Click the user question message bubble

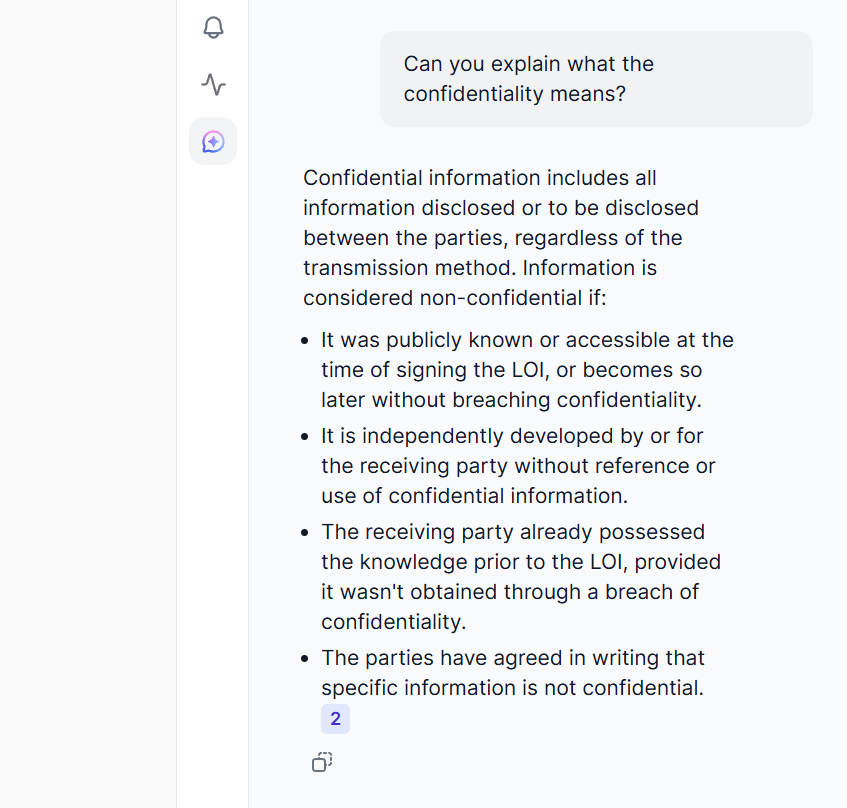pos(596,79)
